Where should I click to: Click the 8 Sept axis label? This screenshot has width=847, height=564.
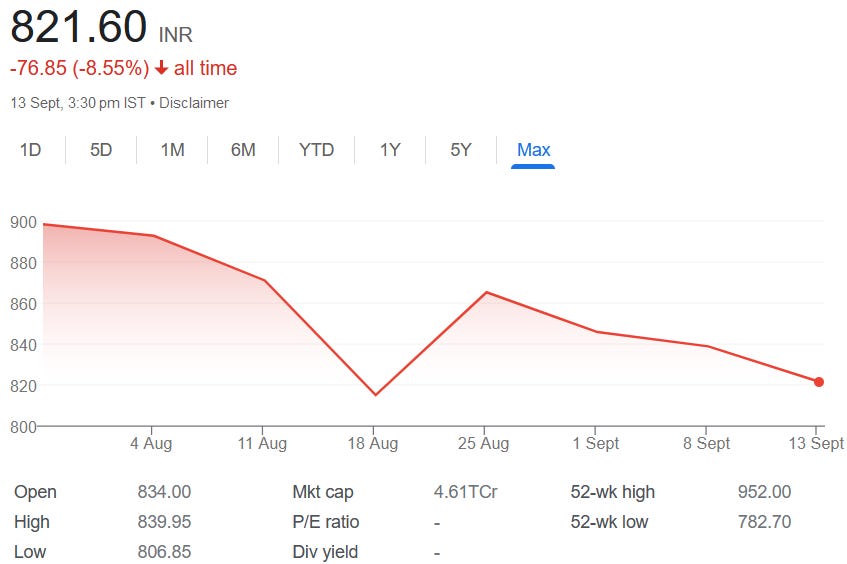tap(706, 444)
